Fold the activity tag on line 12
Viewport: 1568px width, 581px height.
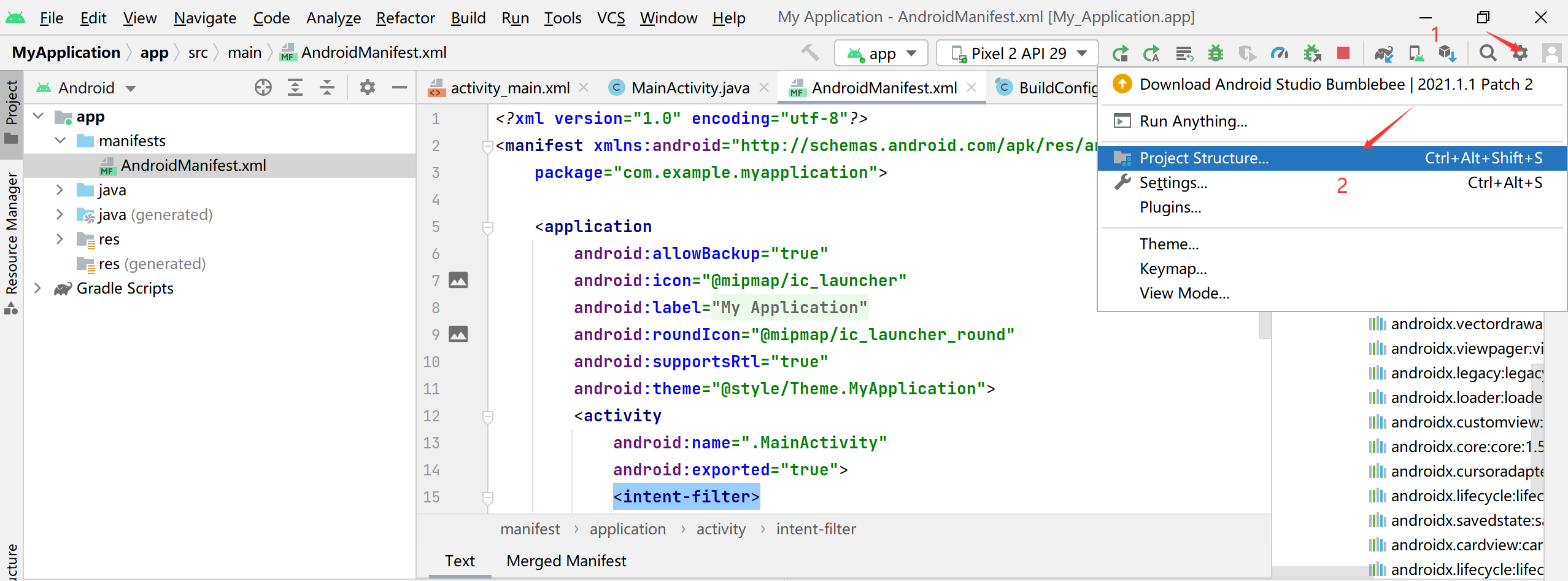click(x=488, y=416)
